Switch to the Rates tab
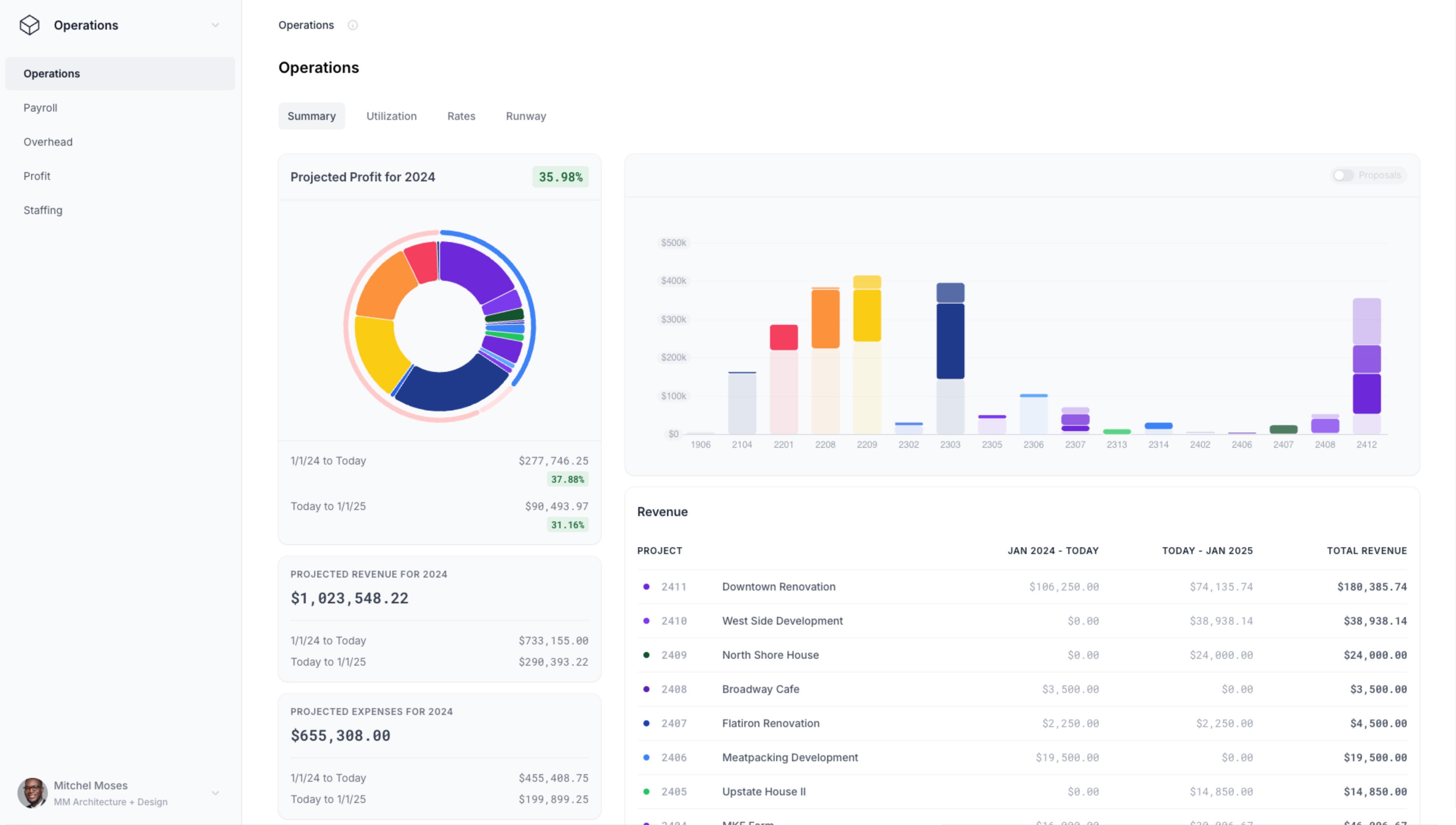The height and width of the screenshot is (825, 1456). (461, 116)
